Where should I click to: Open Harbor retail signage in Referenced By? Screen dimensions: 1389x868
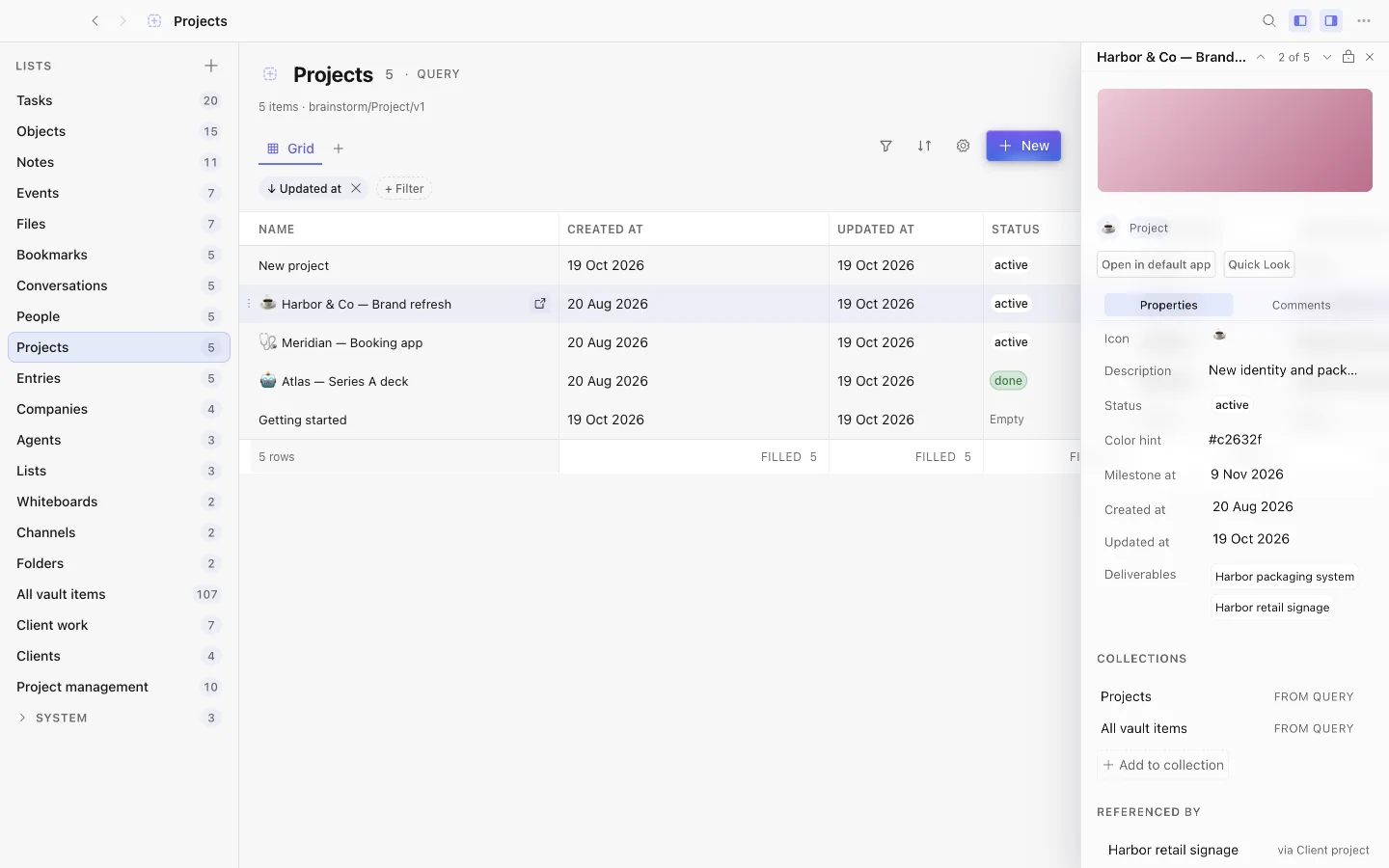point(1173,850)
